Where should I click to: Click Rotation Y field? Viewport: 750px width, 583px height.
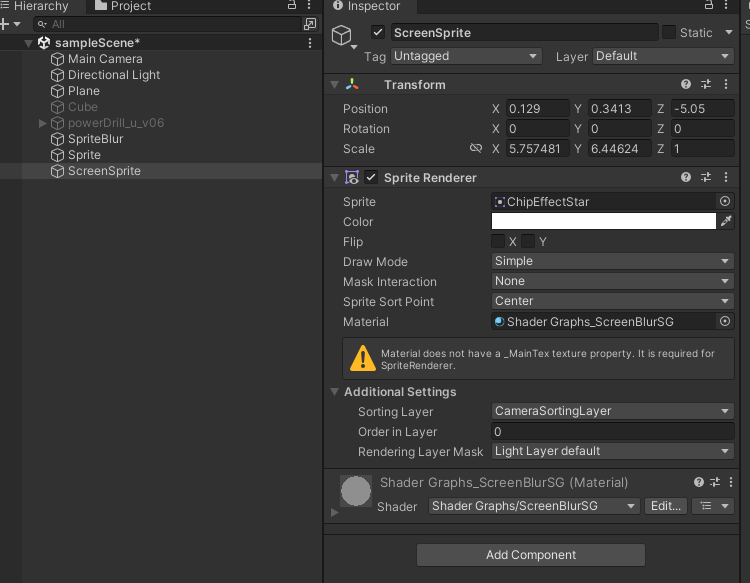(619, 129)
